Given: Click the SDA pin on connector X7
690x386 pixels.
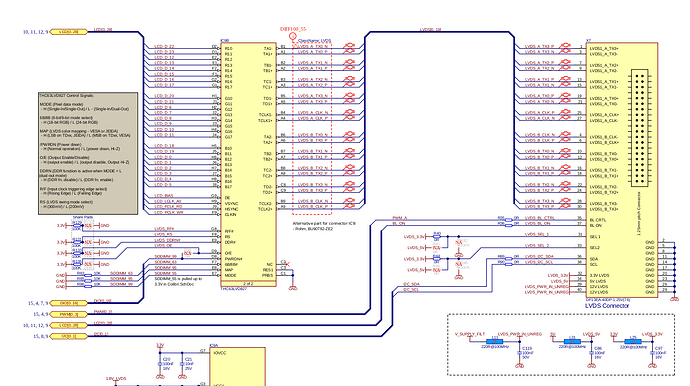Looking at the screenshot, I should (594, 259).
